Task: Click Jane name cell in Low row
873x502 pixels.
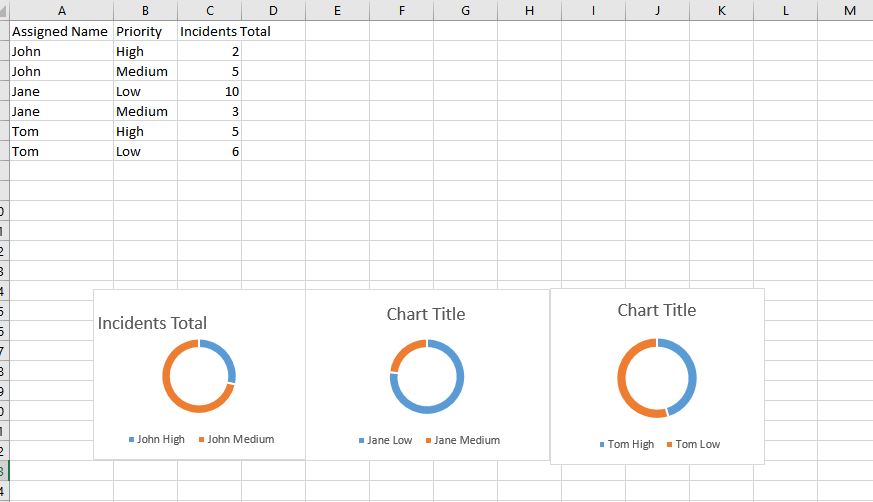Action: 62,91
